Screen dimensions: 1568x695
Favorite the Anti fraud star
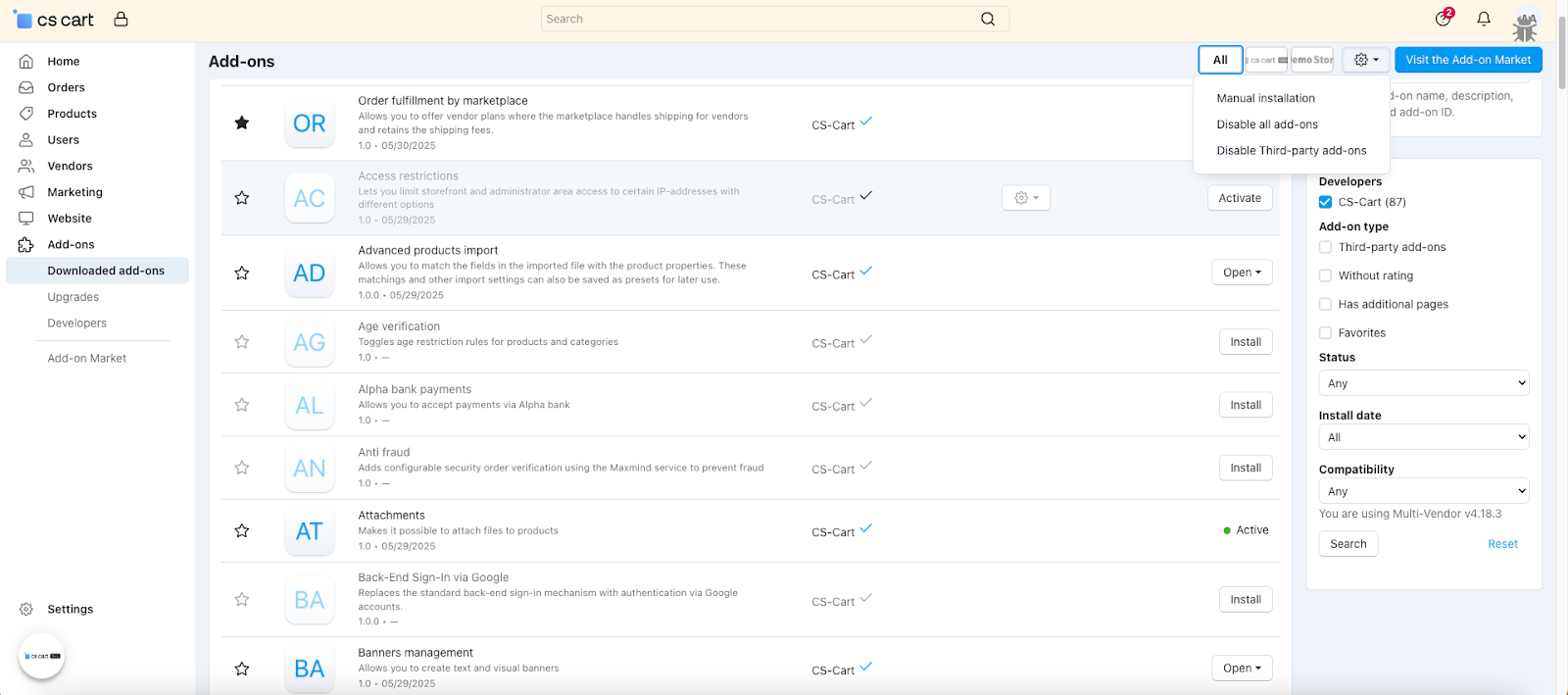pos(242,468)
